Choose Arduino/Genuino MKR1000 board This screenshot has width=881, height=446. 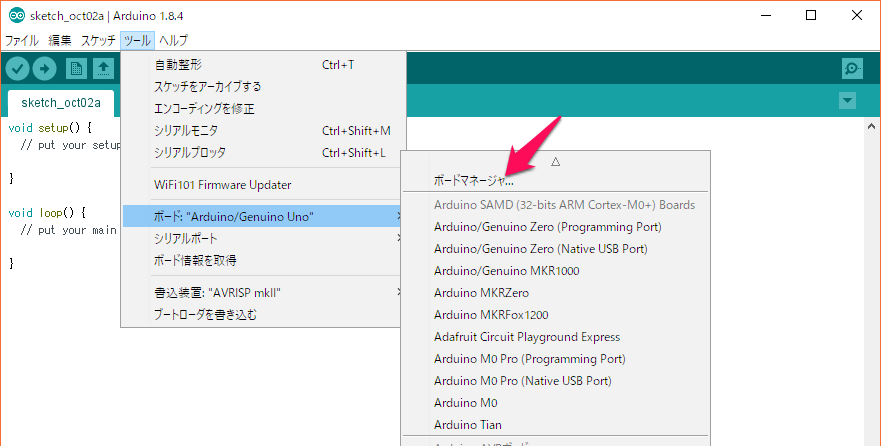click(506, 271)
